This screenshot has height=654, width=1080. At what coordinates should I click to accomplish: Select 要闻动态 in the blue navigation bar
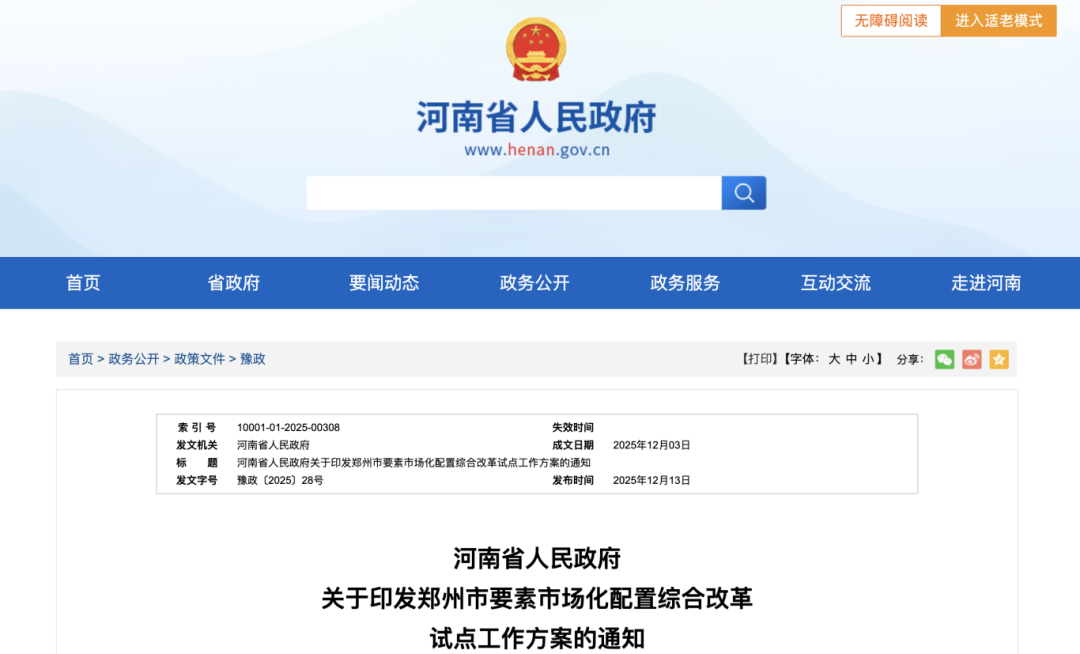(384, 283)
